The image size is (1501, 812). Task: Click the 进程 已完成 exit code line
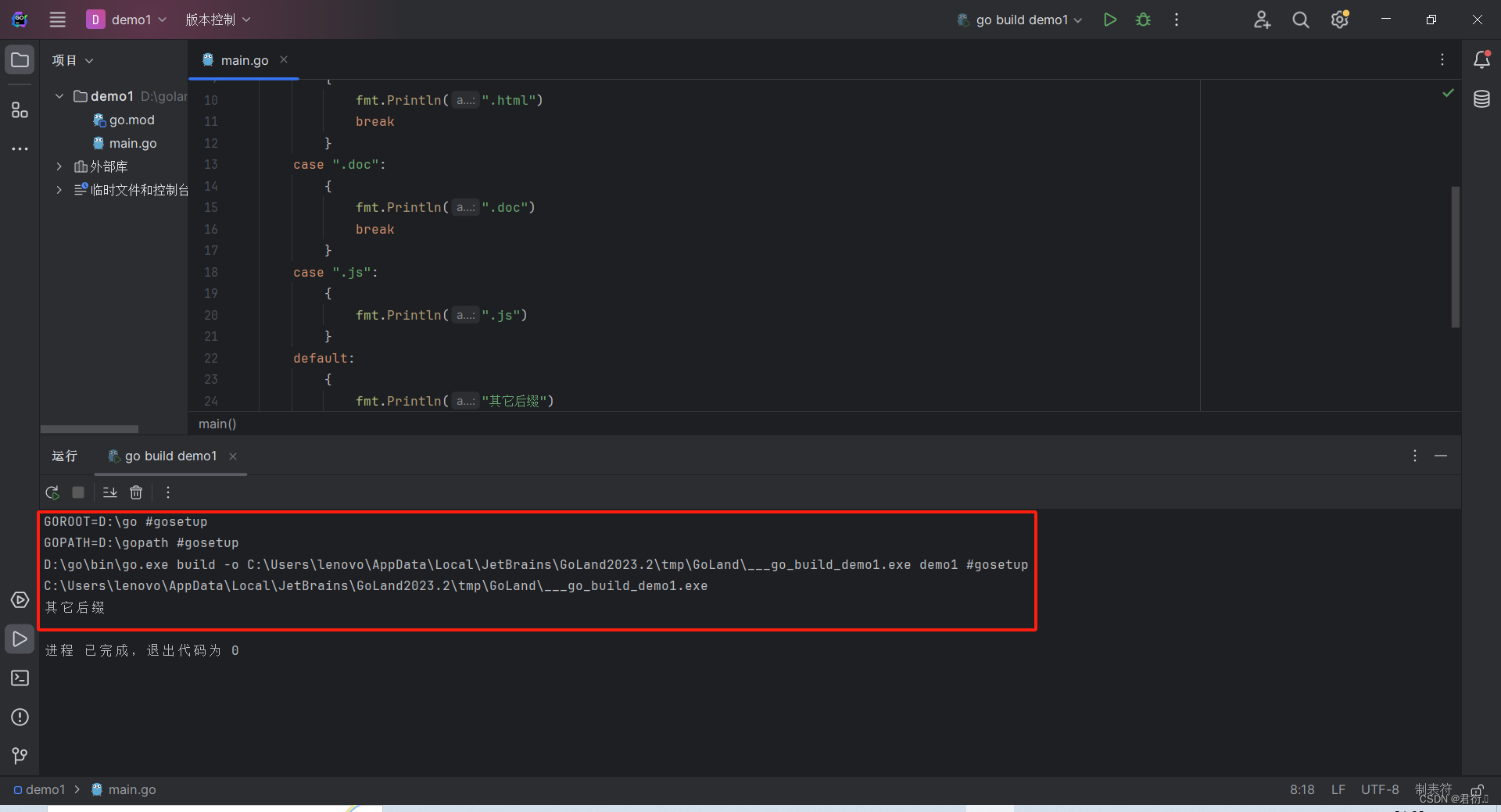pyautogui.click(x=142, y=650)
